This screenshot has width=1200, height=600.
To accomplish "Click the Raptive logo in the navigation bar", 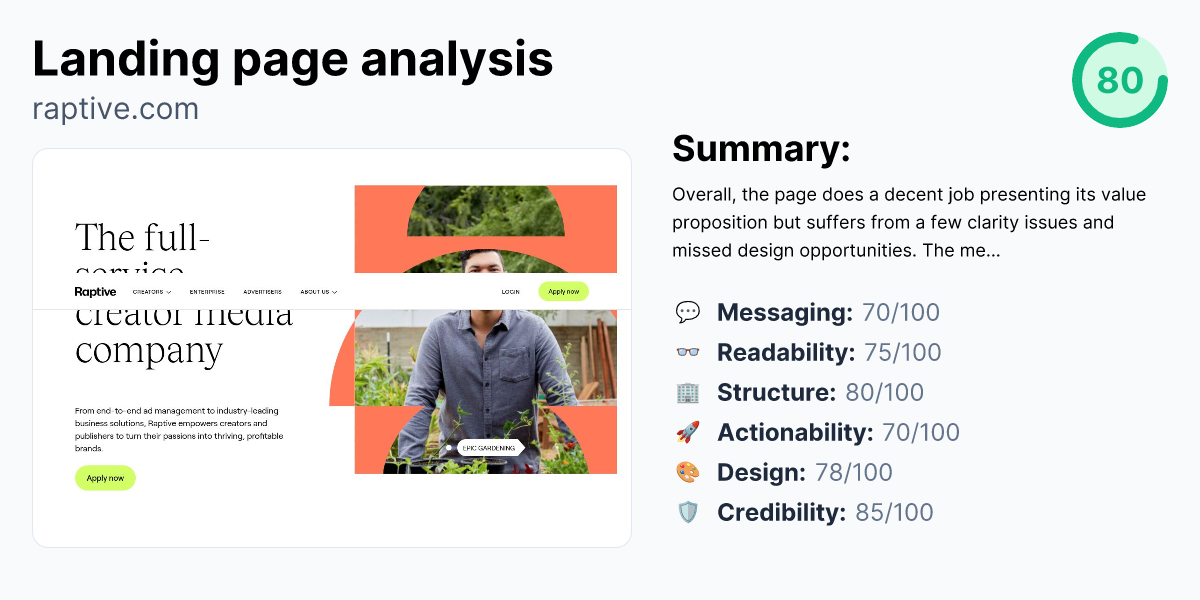I will point(96,291).
